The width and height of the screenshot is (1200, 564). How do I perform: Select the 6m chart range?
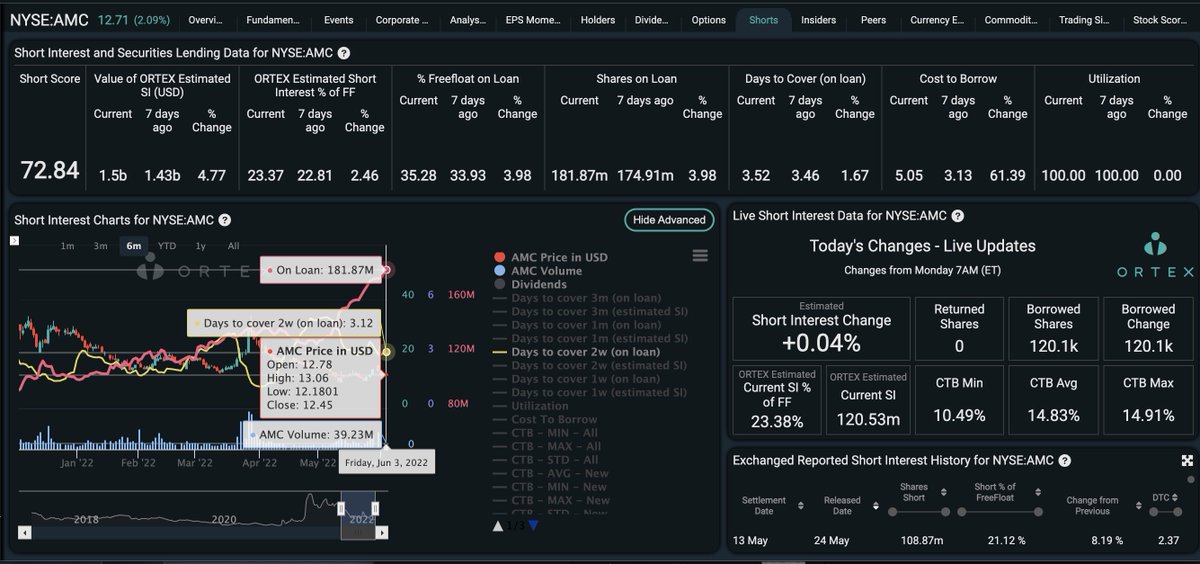(x=133, y=245)
